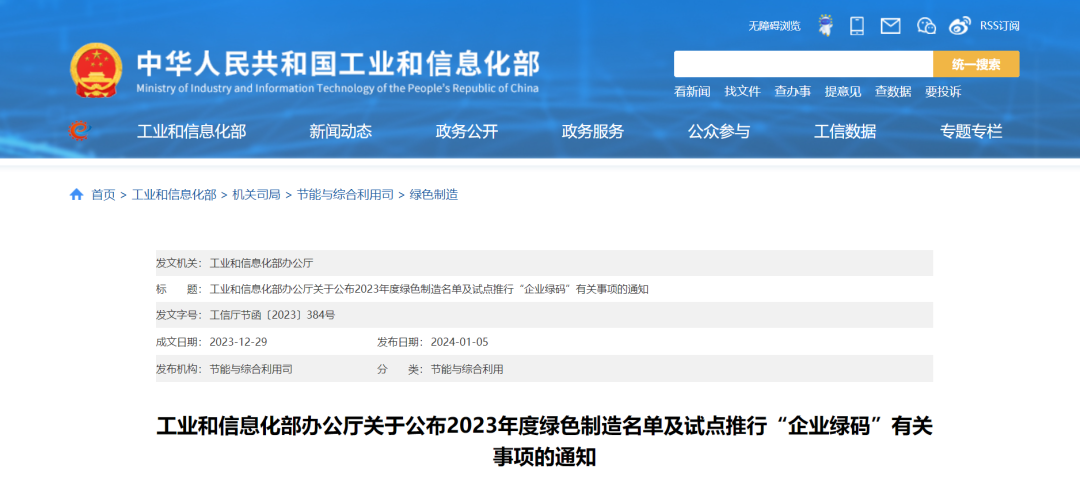
Task: Open 提意见 quick link
Action: pos(843,92)
